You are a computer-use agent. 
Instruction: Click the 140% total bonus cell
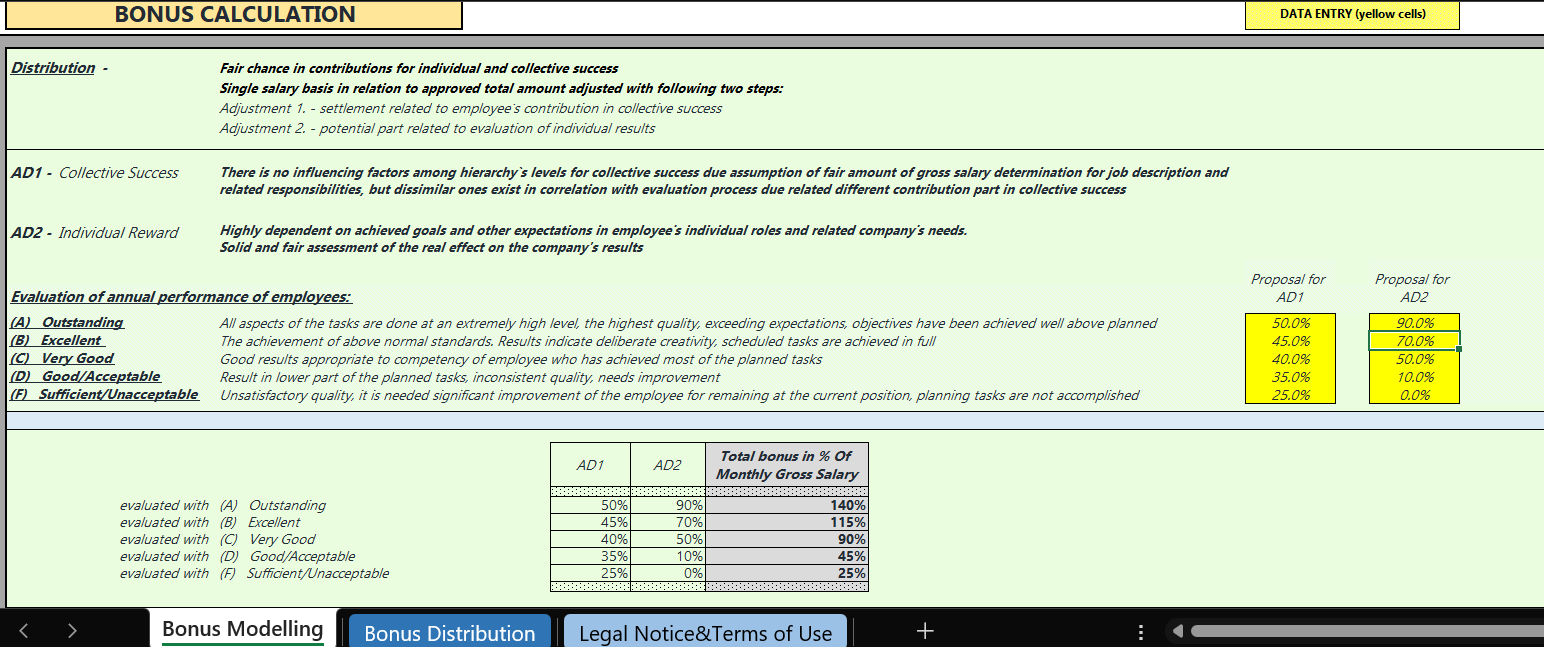coord(786,506)
